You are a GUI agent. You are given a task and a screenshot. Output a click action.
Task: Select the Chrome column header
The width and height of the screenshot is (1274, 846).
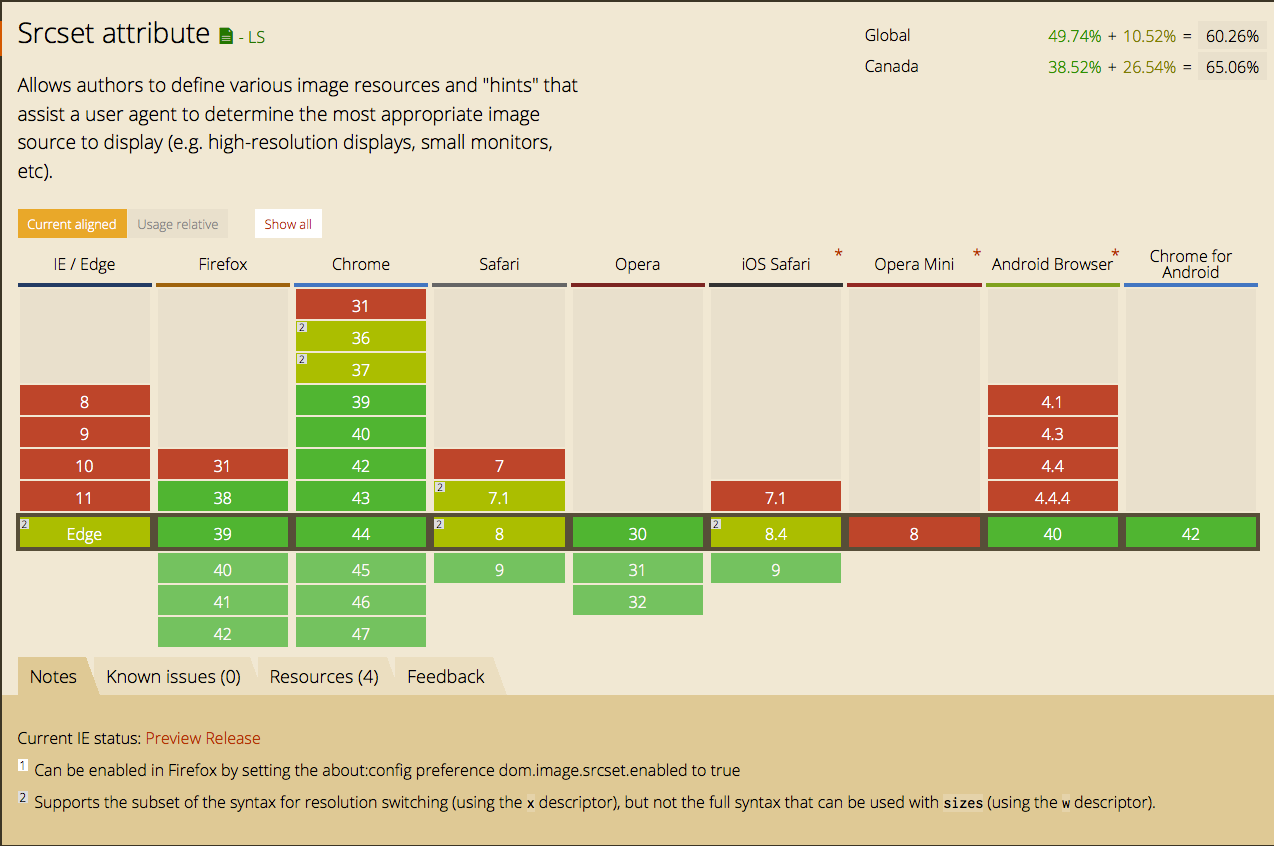(361, 264)
